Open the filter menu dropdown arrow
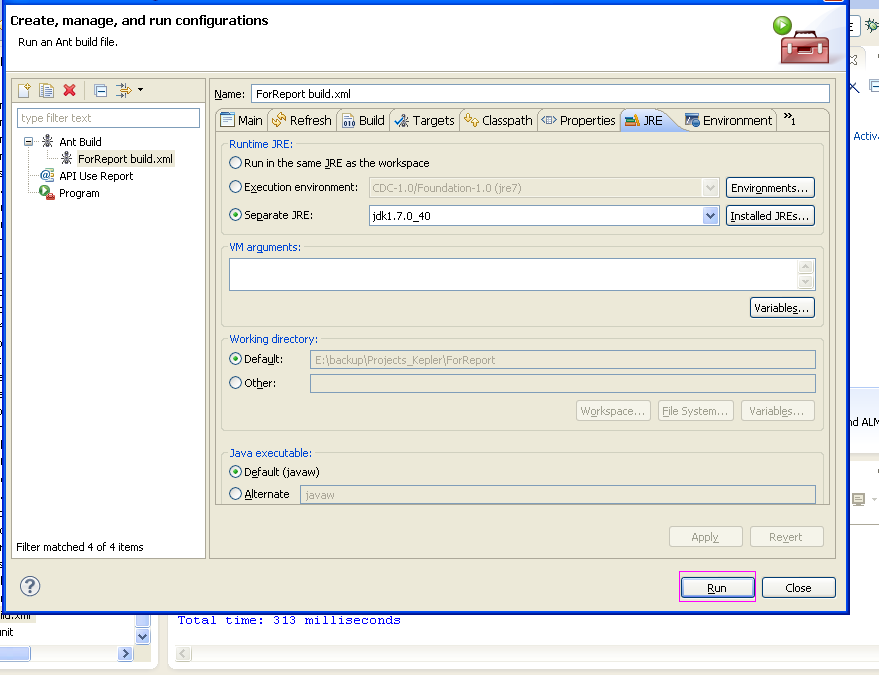The width and height of the screenshot is (879, 675). tap(140, 91)
